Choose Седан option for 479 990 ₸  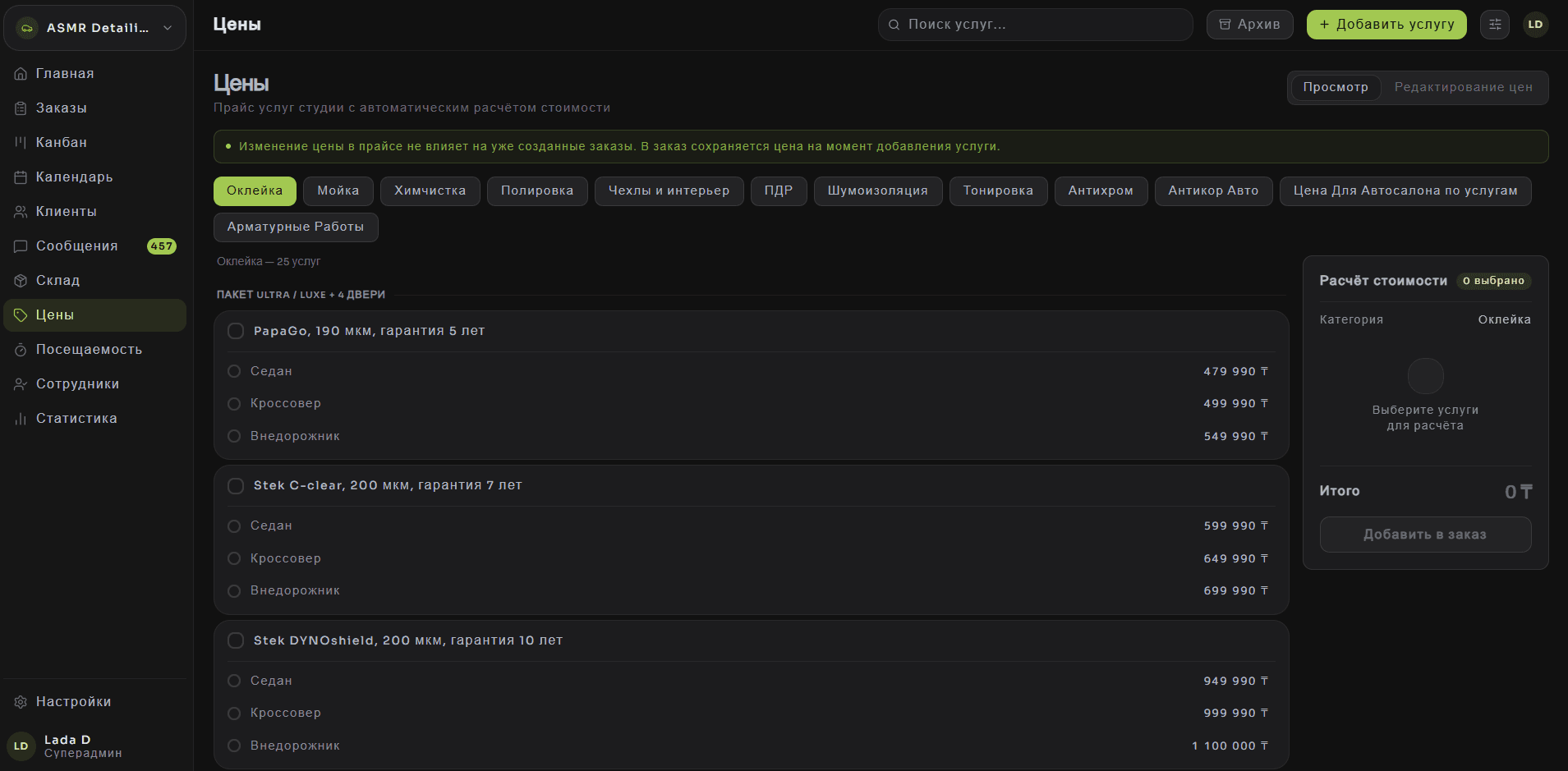(x=234, y=371)
